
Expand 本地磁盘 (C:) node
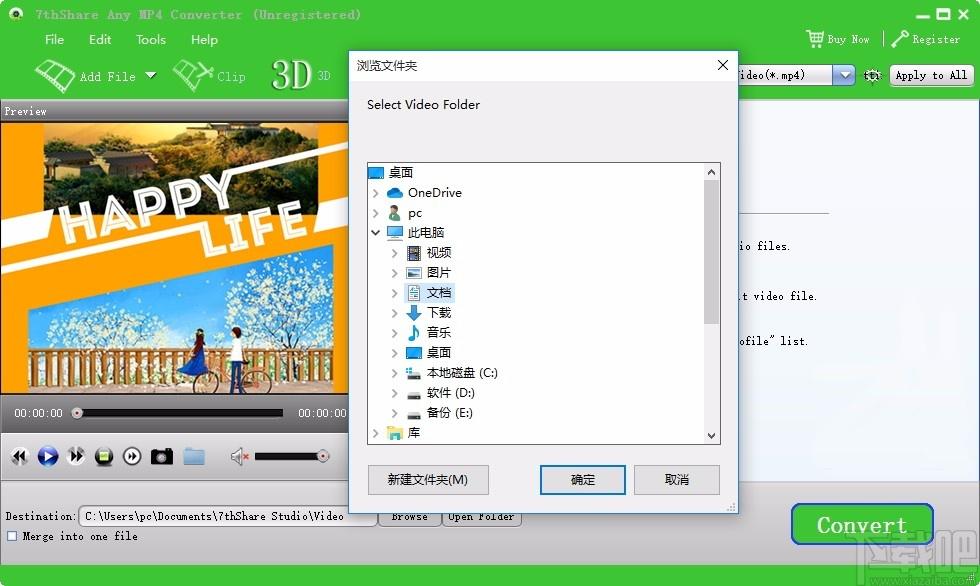(394, 373)
